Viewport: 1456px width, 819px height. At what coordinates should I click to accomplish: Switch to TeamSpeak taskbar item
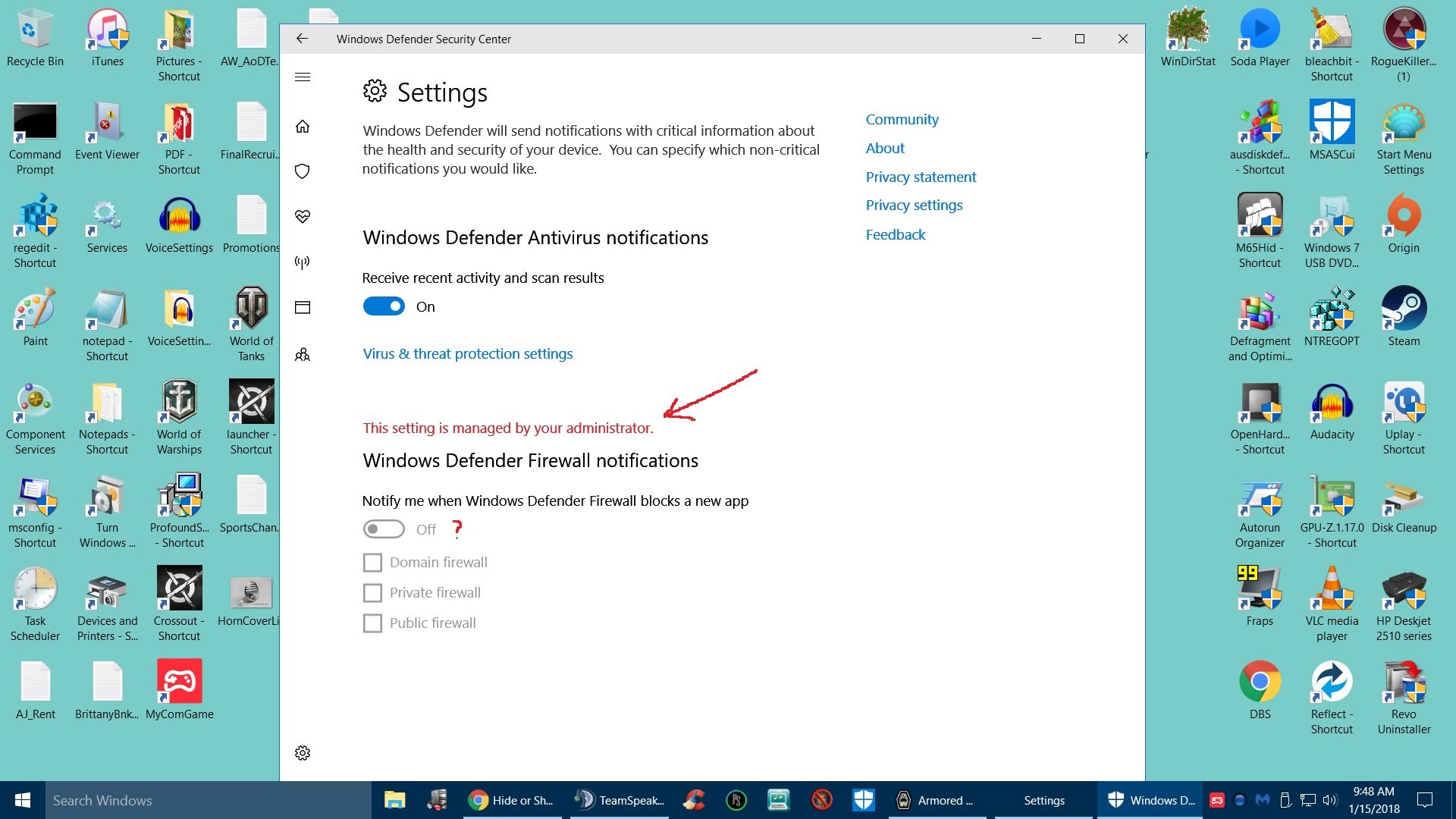(618, 800)
